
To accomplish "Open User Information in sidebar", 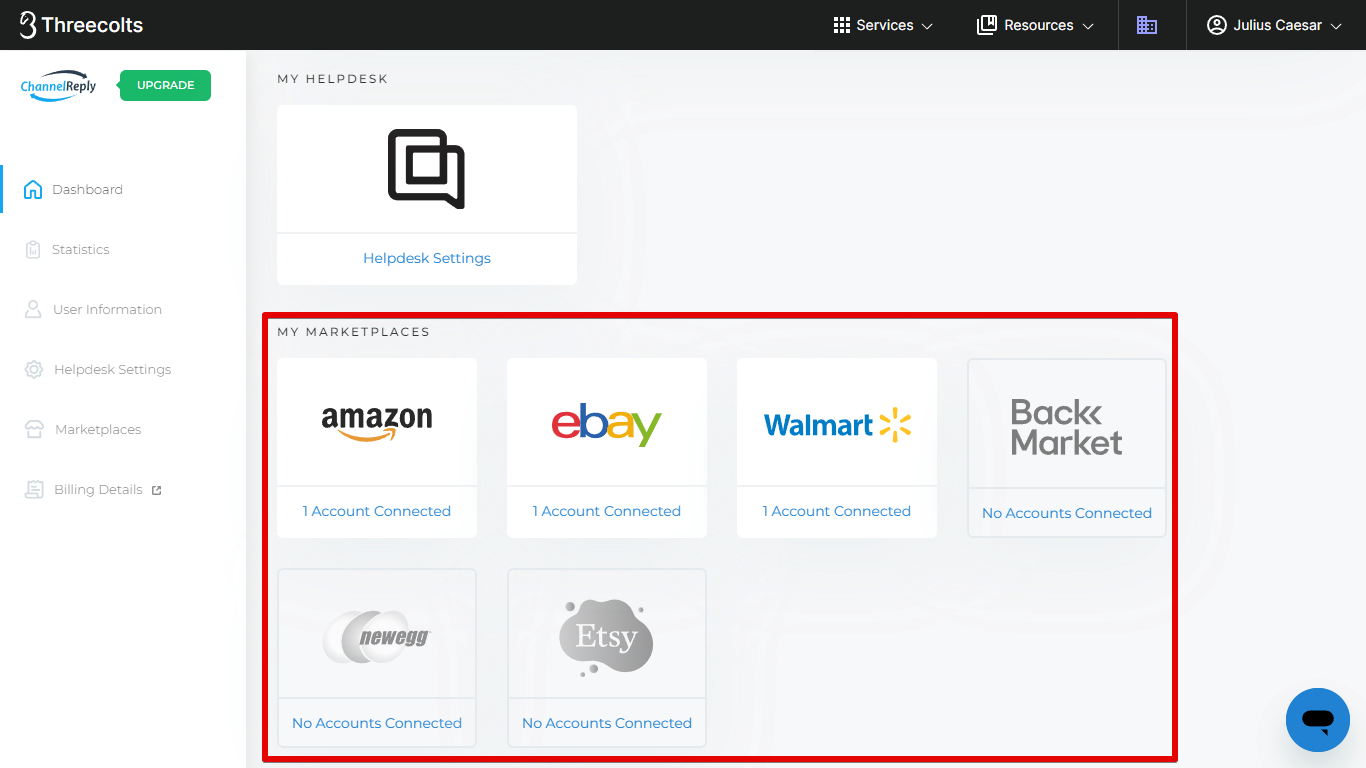I will [x=107, y=309].
